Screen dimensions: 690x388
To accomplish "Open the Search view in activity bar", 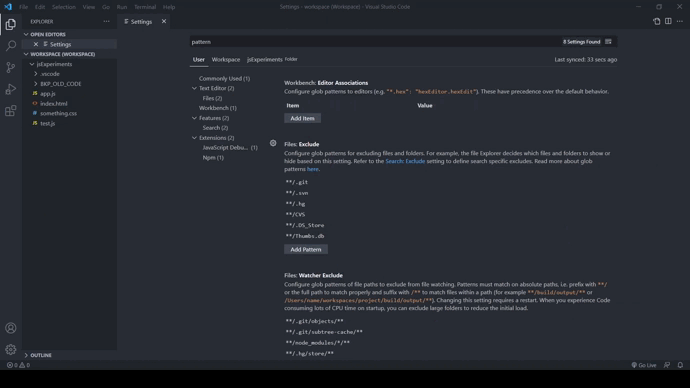I will click(11, 46).
